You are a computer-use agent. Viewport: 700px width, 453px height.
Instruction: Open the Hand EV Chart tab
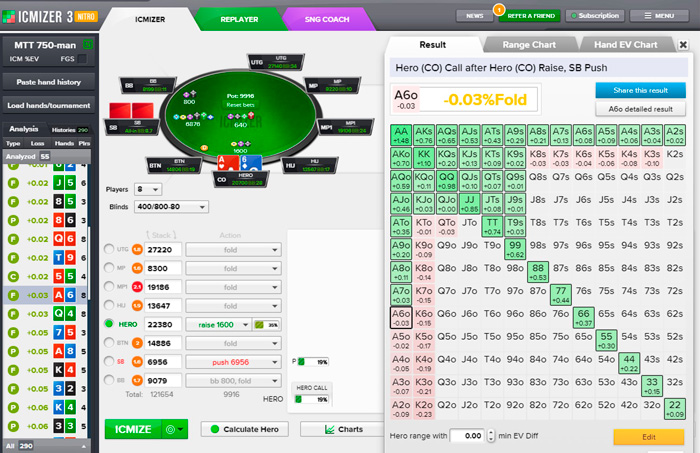(625, 45)
